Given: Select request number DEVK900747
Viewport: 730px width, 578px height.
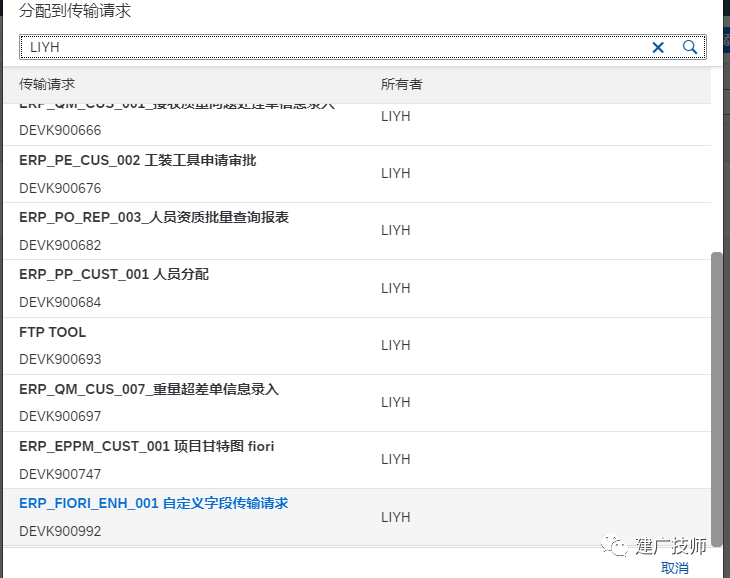Looking at the screenshot, I should pos(60,474).
